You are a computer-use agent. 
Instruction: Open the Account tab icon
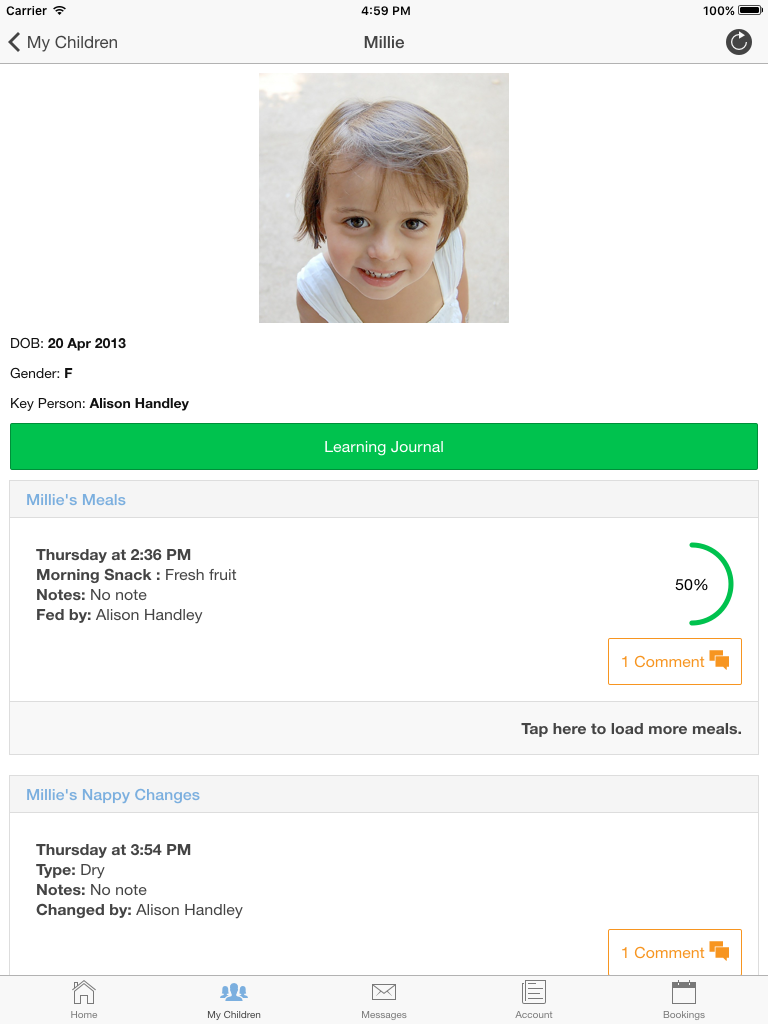click(534, 992)
